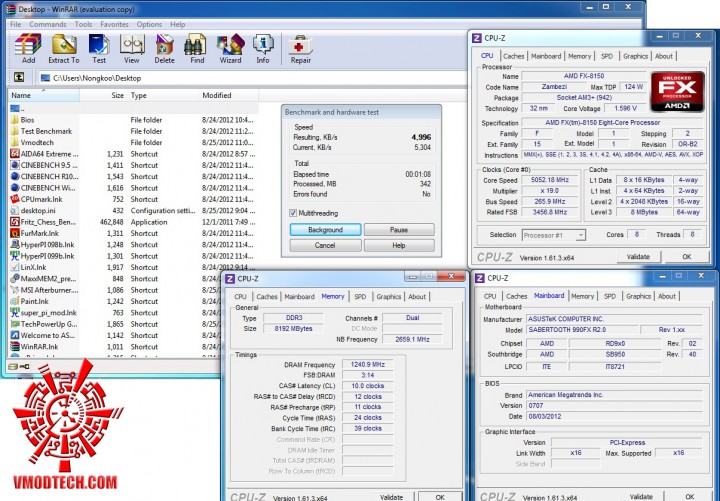Screen dimensions: 720x501
Task: Switch to Caches tab in top CPU-Z
Action: (x=513, y=56)
